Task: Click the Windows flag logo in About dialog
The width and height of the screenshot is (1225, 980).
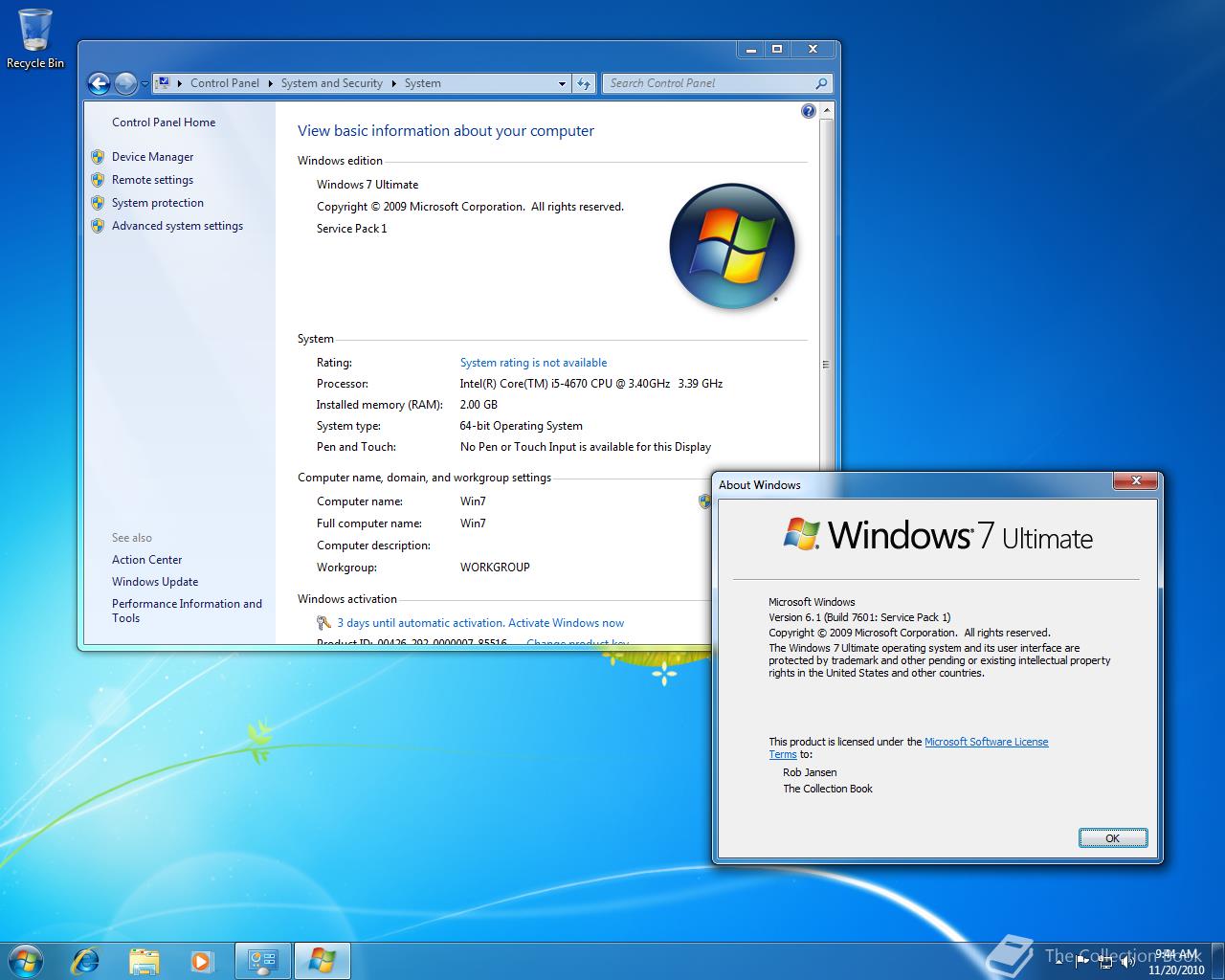Action: tap(802, 534)
